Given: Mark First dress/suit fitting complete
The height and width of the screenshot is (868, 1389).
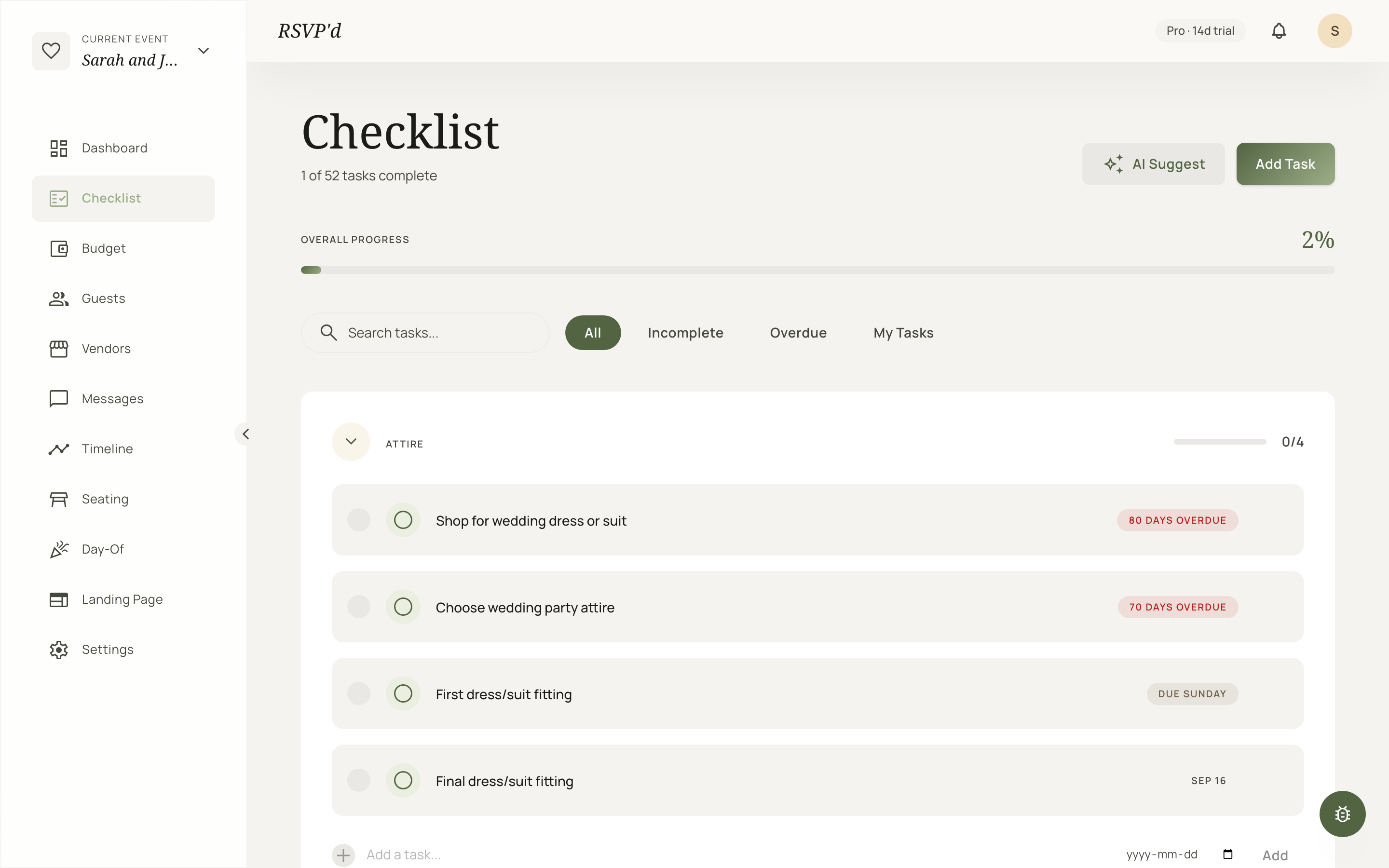Looking at the screenshot, I should (403, 693).
